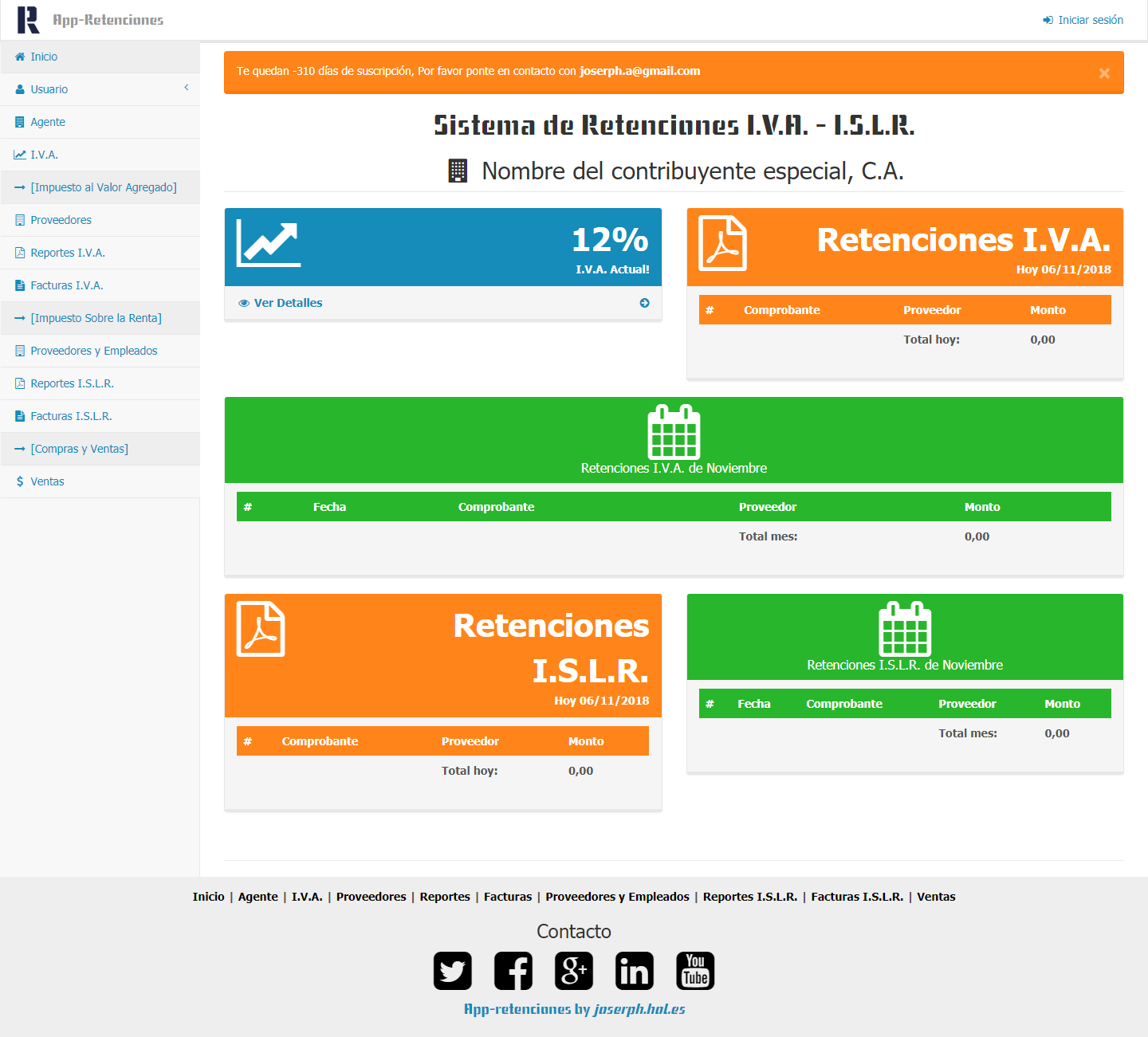The height and width of the screenshot is (1037, 1148).
Task: Select Reportes I.S.L.R. in sidebar
Action: (72, 383)
